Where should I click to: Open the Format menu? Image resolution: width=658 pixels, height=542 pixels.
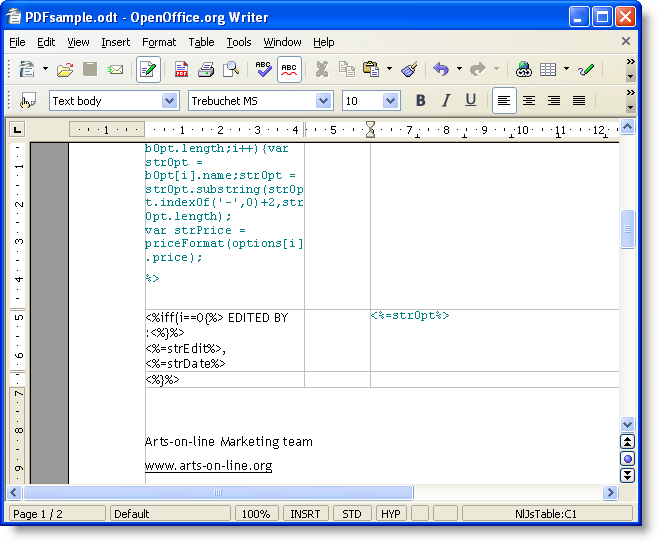click(x=158, y=42)
